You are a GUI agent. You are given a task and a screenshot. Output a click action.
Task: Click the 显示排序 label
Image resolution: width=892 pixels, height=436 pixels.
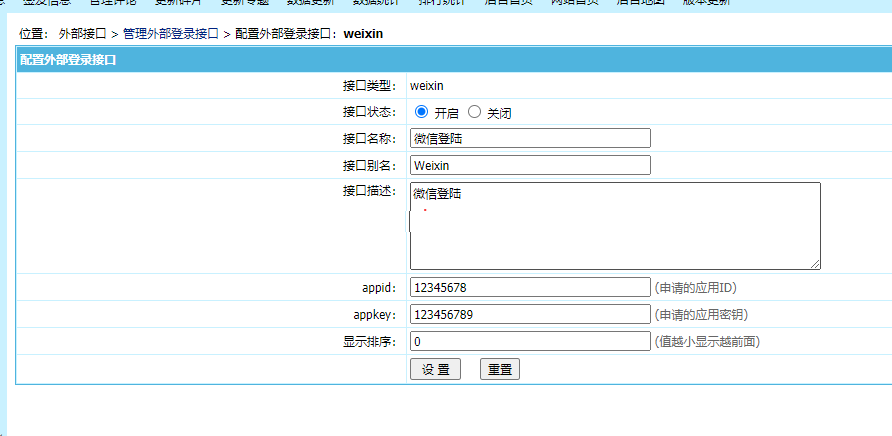[x=369, y=342]
